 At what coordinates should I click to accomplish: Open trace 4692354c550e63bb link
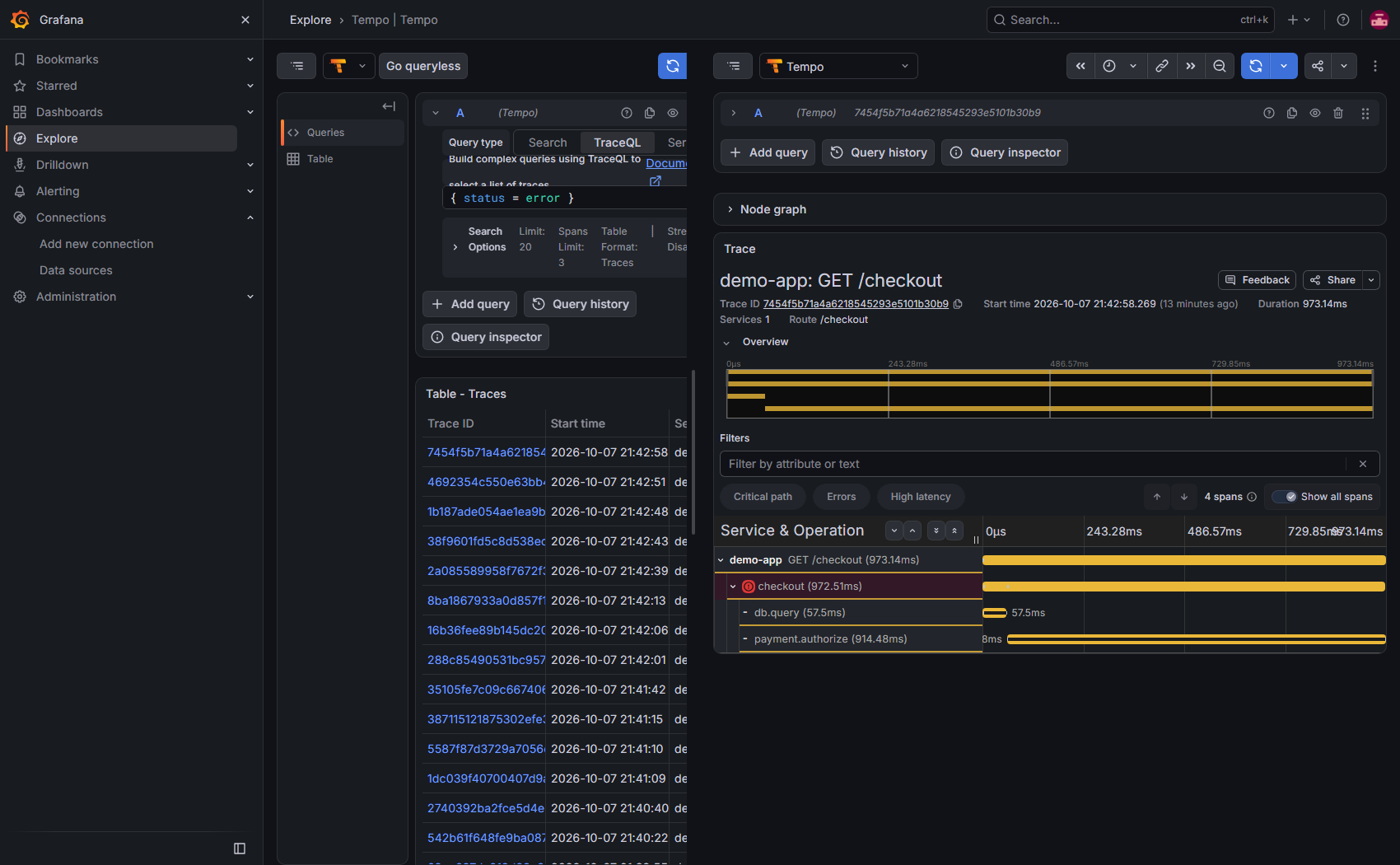tap(486, 482)
